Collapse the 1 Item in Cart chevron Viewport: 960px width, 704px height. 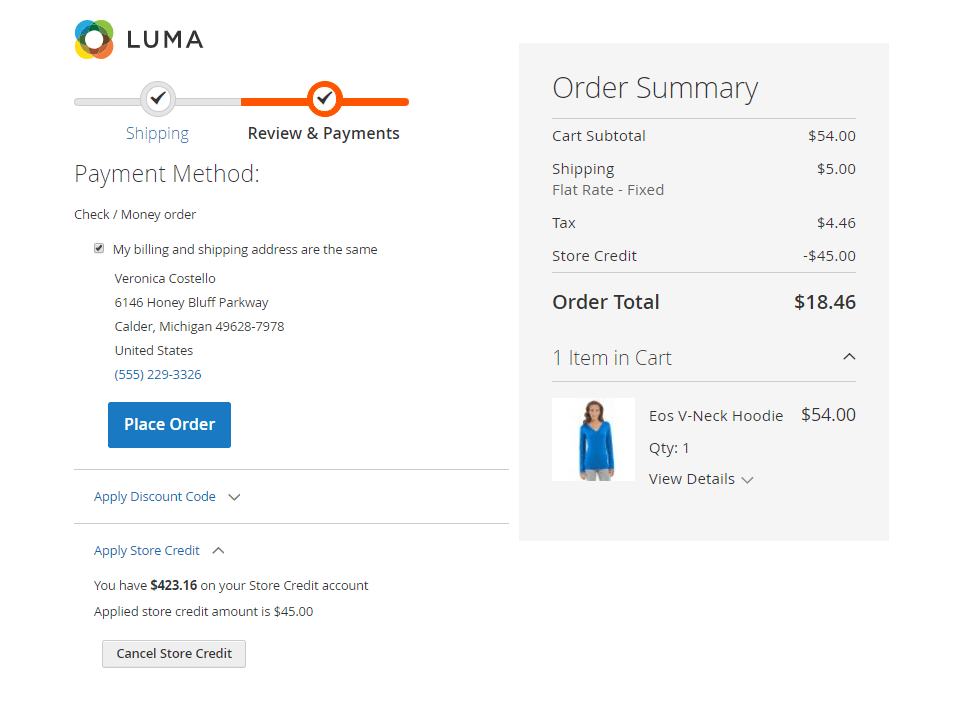849,357
